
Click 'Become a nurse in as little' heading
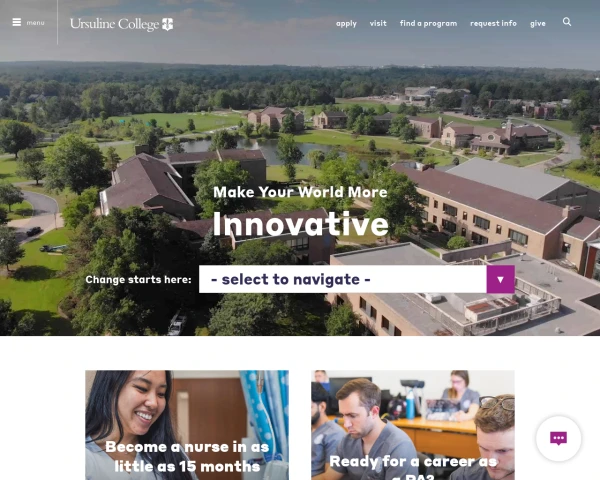187,457
